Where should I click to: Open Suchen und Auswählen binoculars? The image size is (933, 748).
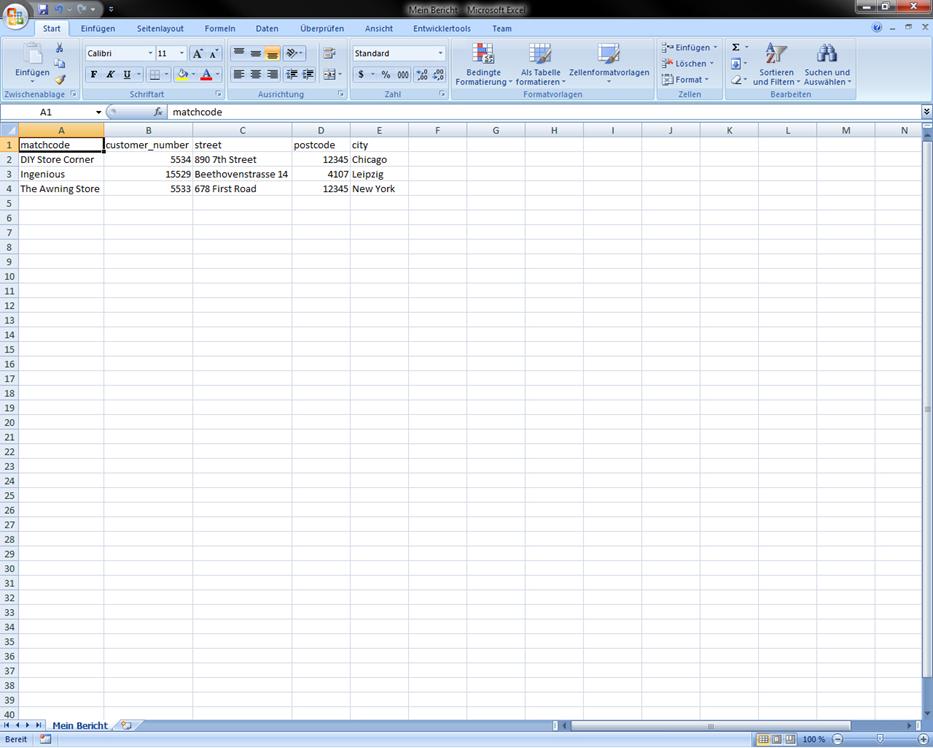827,64
